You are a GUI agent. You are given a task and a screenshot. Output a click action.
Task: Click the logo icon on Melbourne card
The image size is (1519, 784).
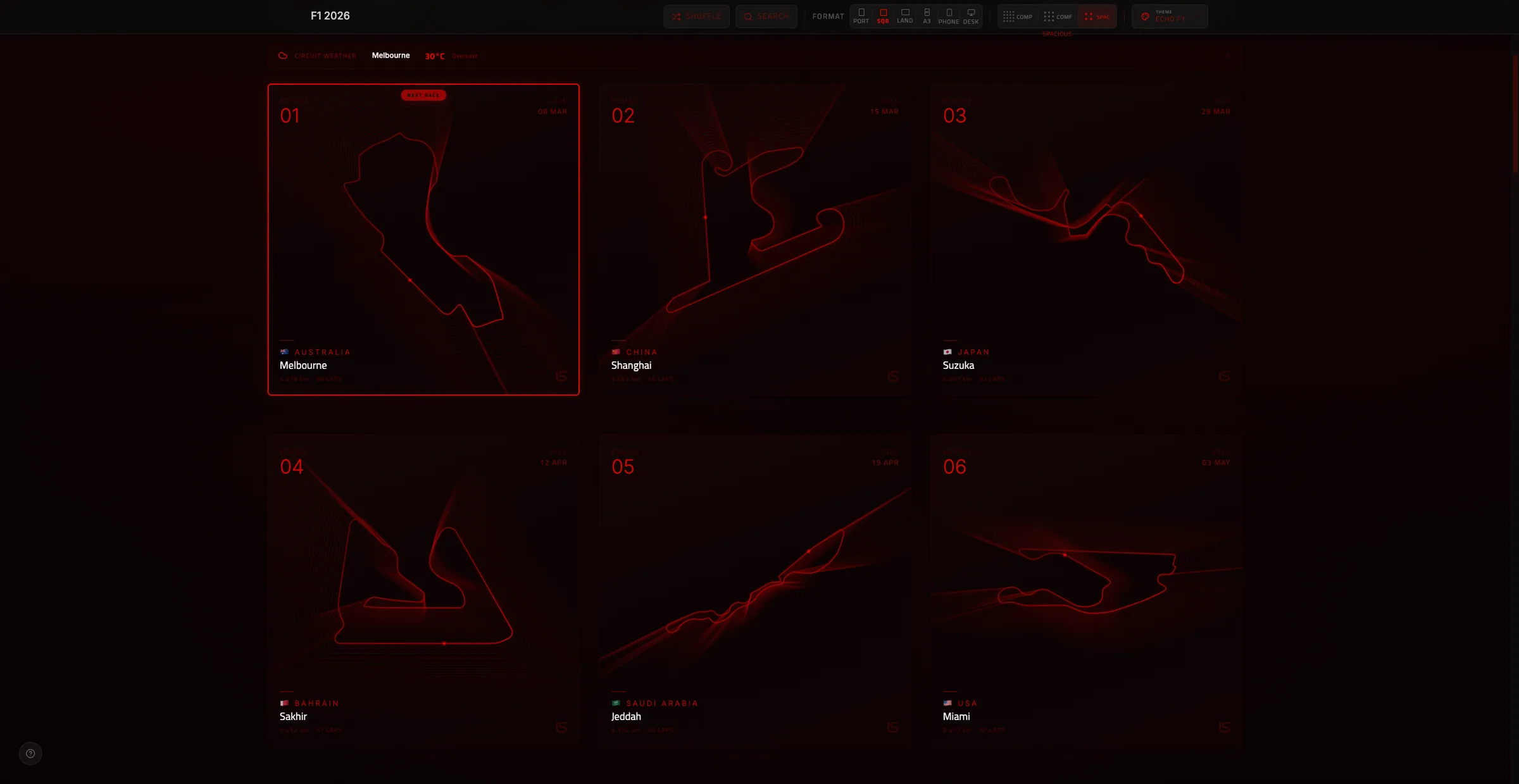coord(561,376)
